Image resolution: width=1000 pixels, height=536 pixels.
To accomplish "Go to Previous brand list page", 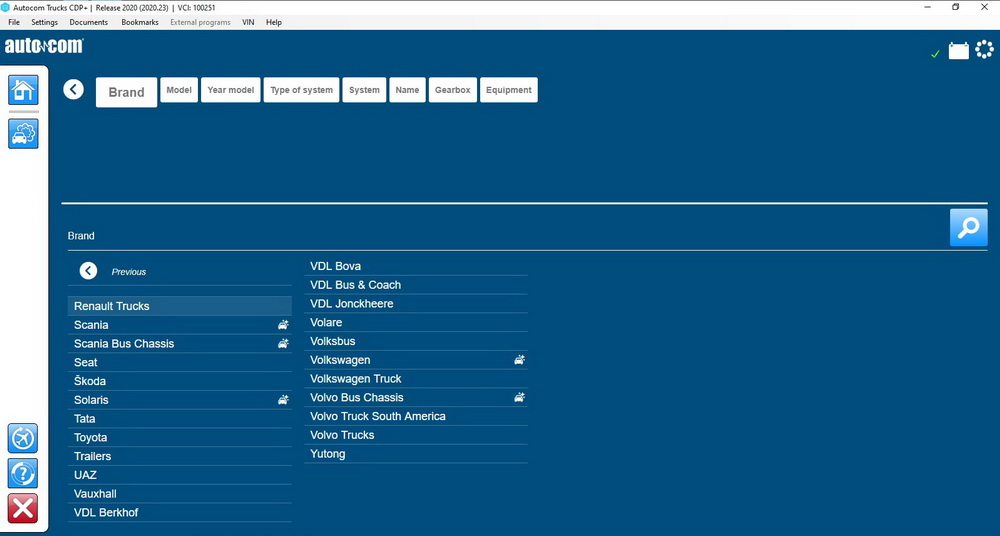I will point(89,271).
